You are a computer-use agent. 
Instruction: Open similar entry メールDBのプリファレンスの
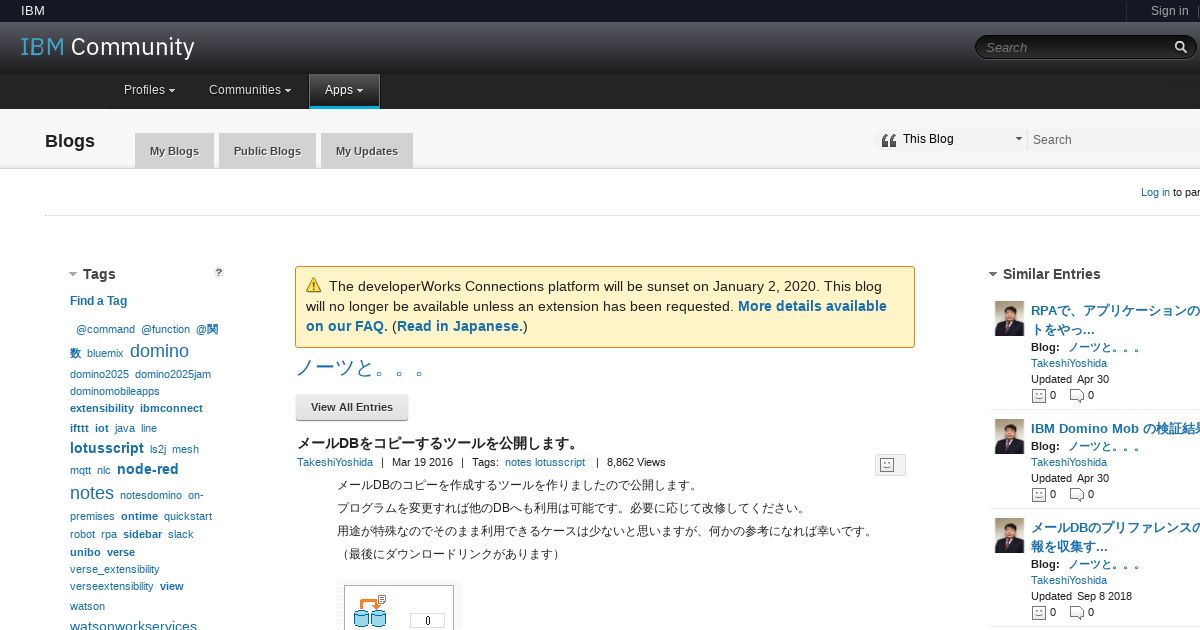click(x=1115, y=537)
